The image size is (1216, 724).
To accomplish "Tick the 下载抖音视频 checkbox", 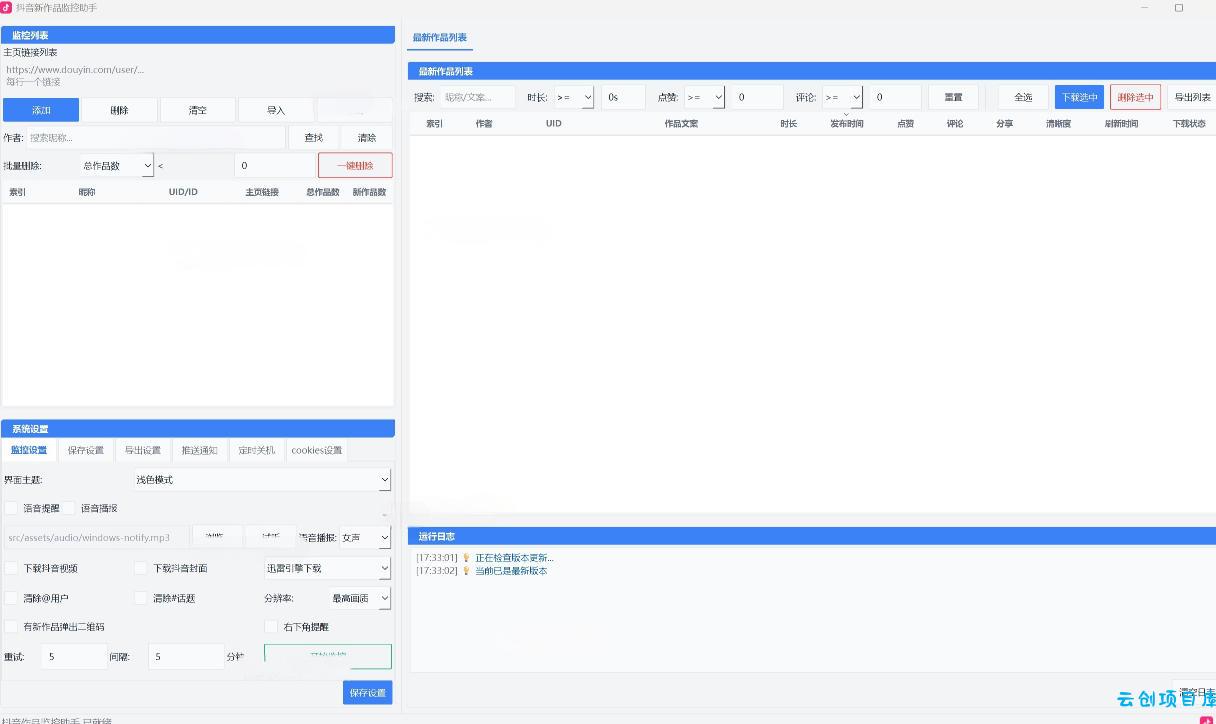I will point(11,568).
